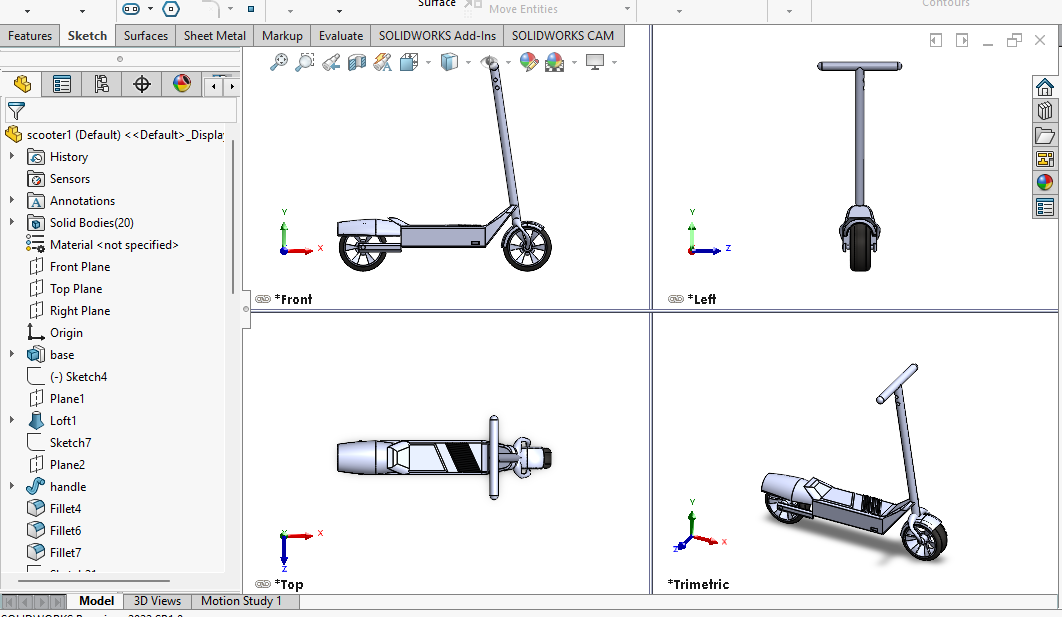This screenshot has width=1062, height=617.
Task: Expand the base feature node
Action: (x=12, y=354)
